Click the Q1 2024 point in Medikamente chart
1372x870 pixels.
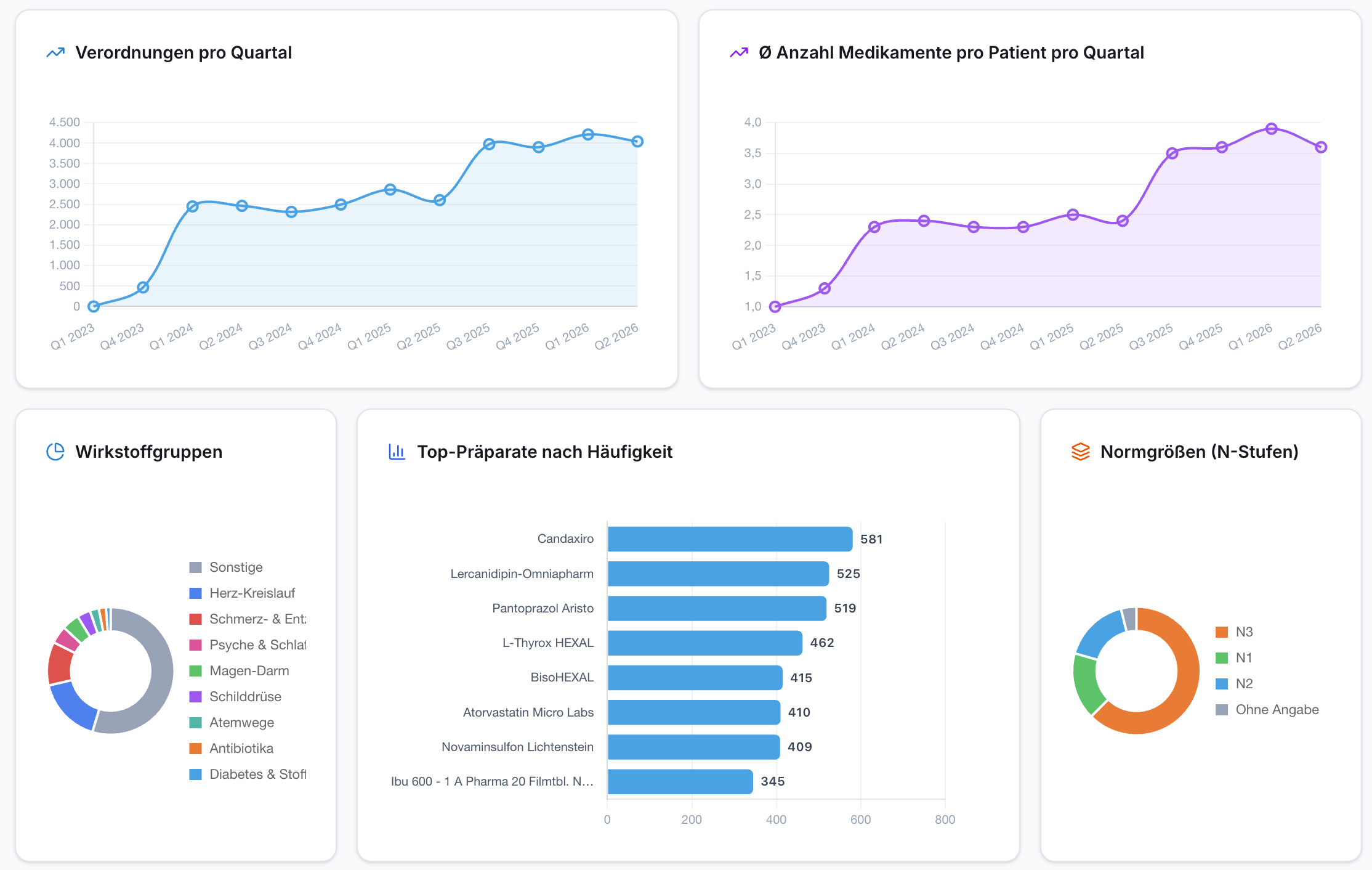(x=874, y=227)
